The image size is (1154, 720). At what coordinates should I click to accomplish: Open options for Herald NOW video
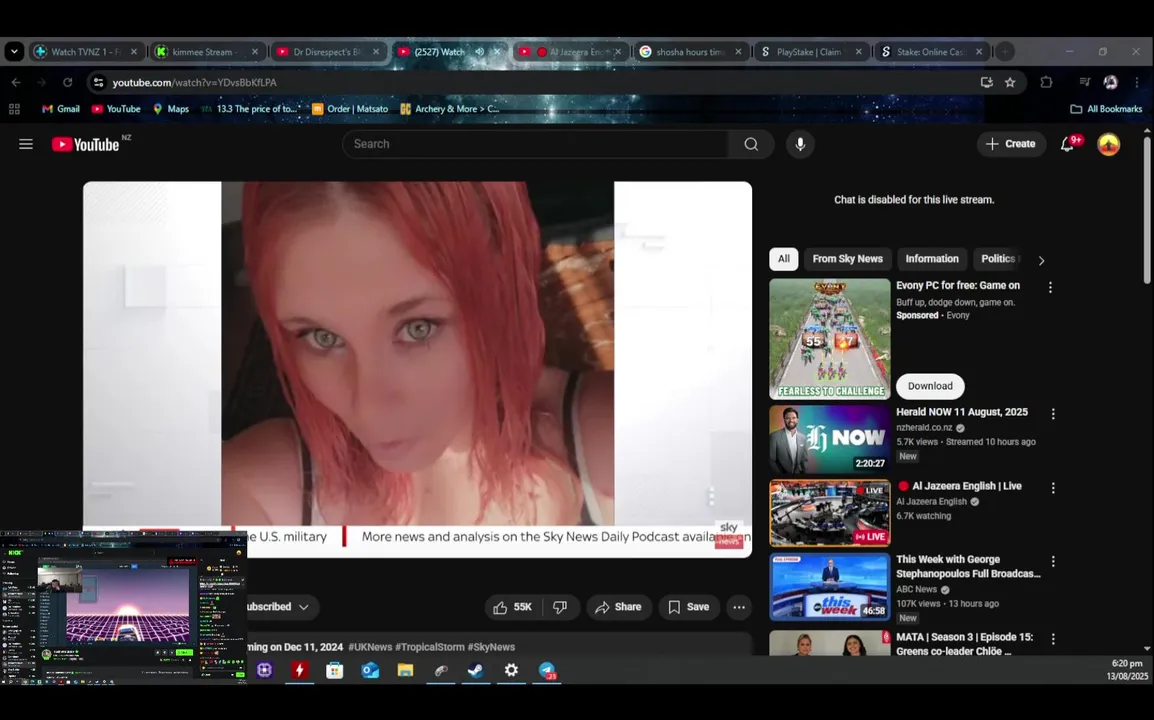pyautogui.click(x=1053, y=414)
